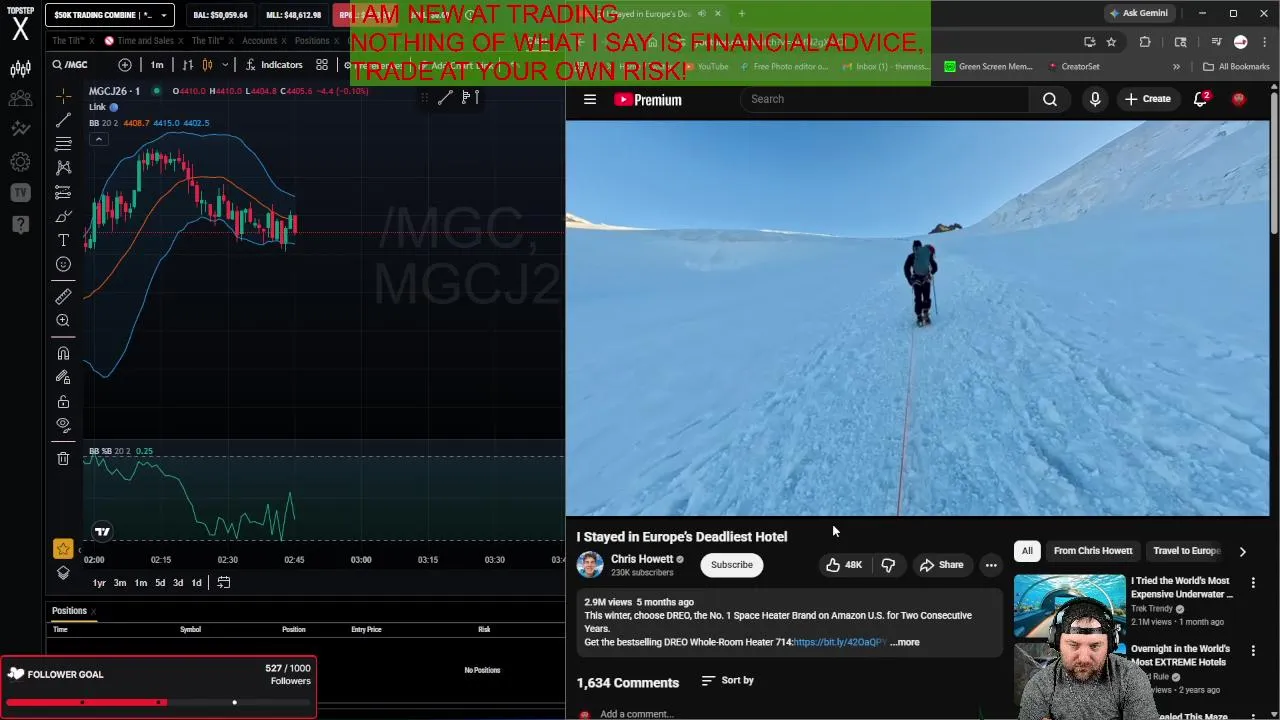Switch to the Positions tab at top

(x=312, y=41)
